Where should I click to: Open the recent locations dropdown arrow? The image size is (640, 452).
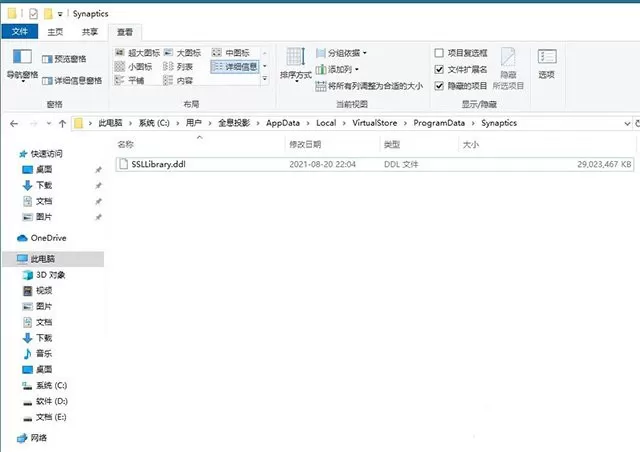(x=49, y=123)
